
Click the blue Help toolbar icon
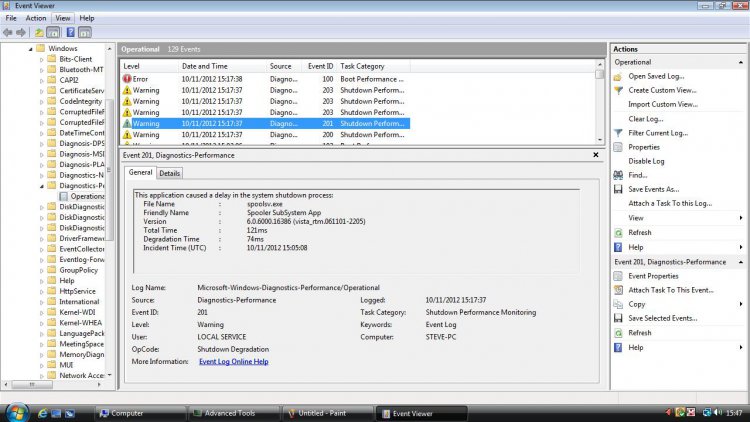70,33
